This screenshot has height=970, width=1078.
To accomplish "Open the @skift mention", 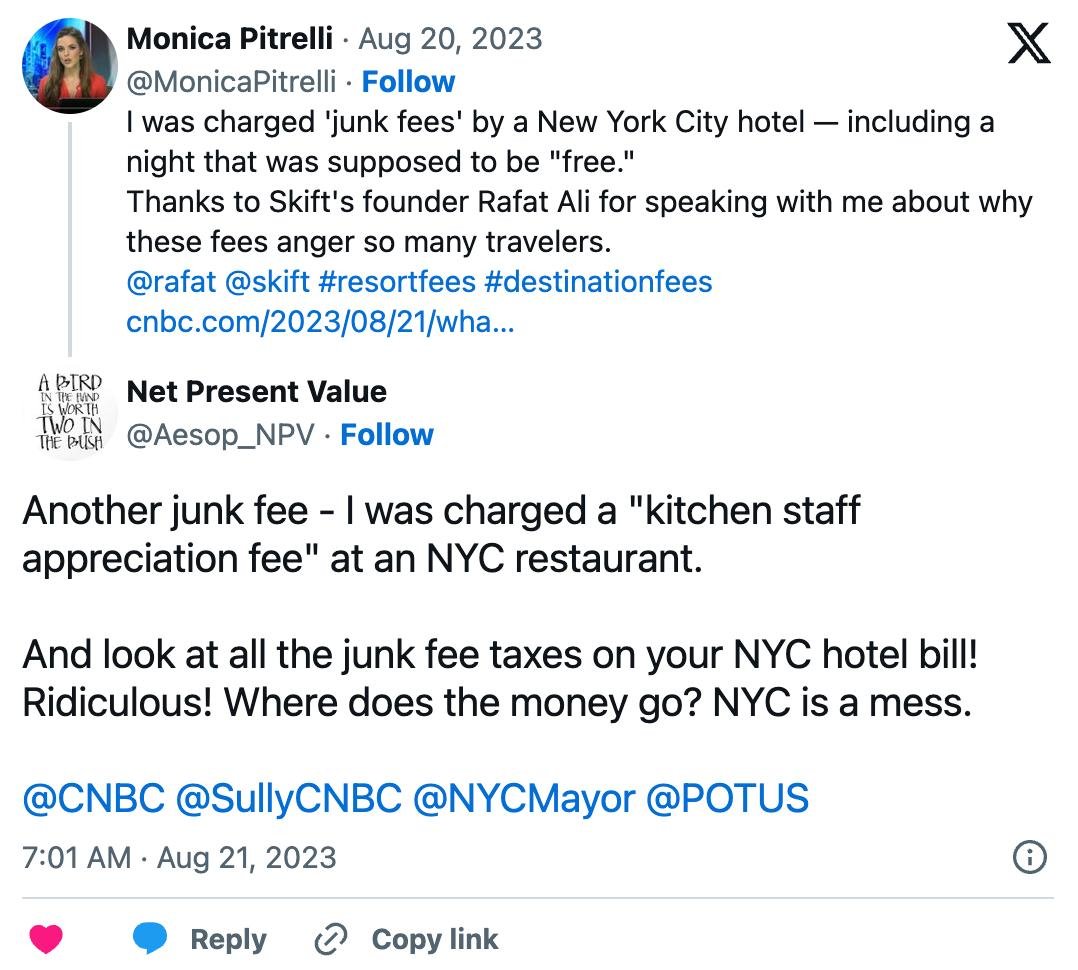I will [267, 282].
